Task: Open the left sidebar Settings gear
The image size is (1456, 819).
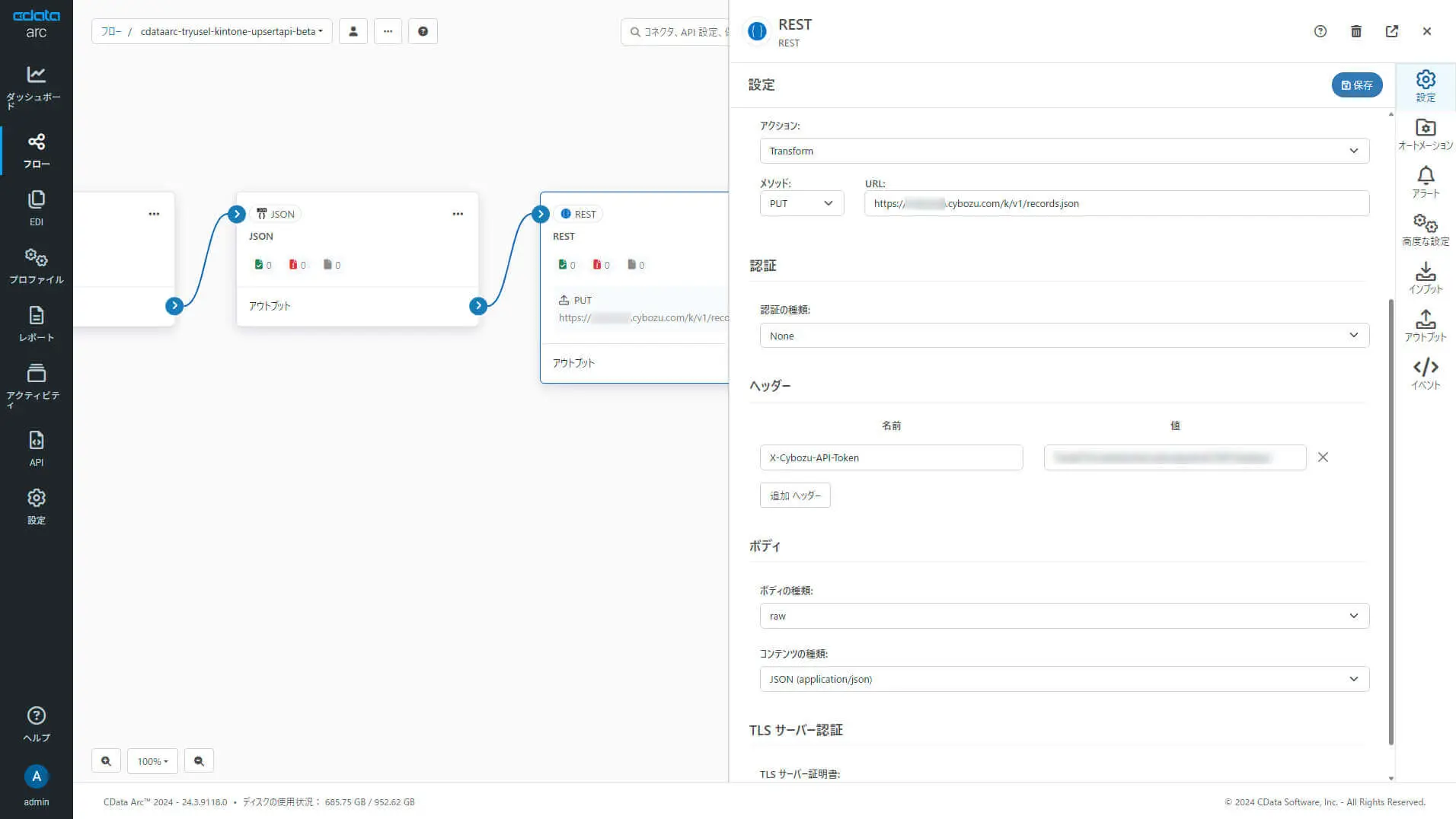Action: (x=36, y=507)
